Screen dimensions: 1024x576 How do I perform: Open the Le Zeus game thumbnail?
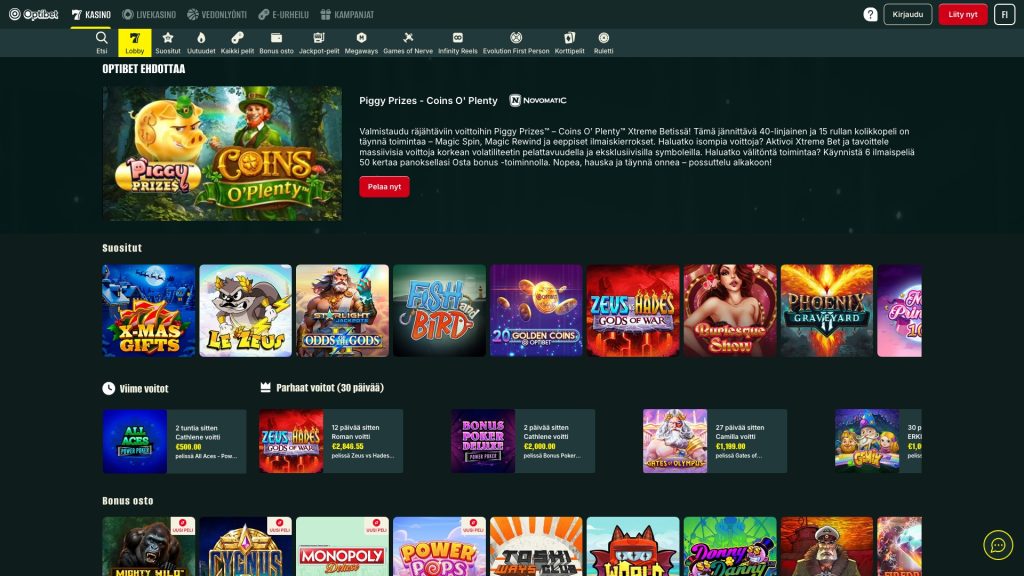pyautogui.click(x=246, y=311)
